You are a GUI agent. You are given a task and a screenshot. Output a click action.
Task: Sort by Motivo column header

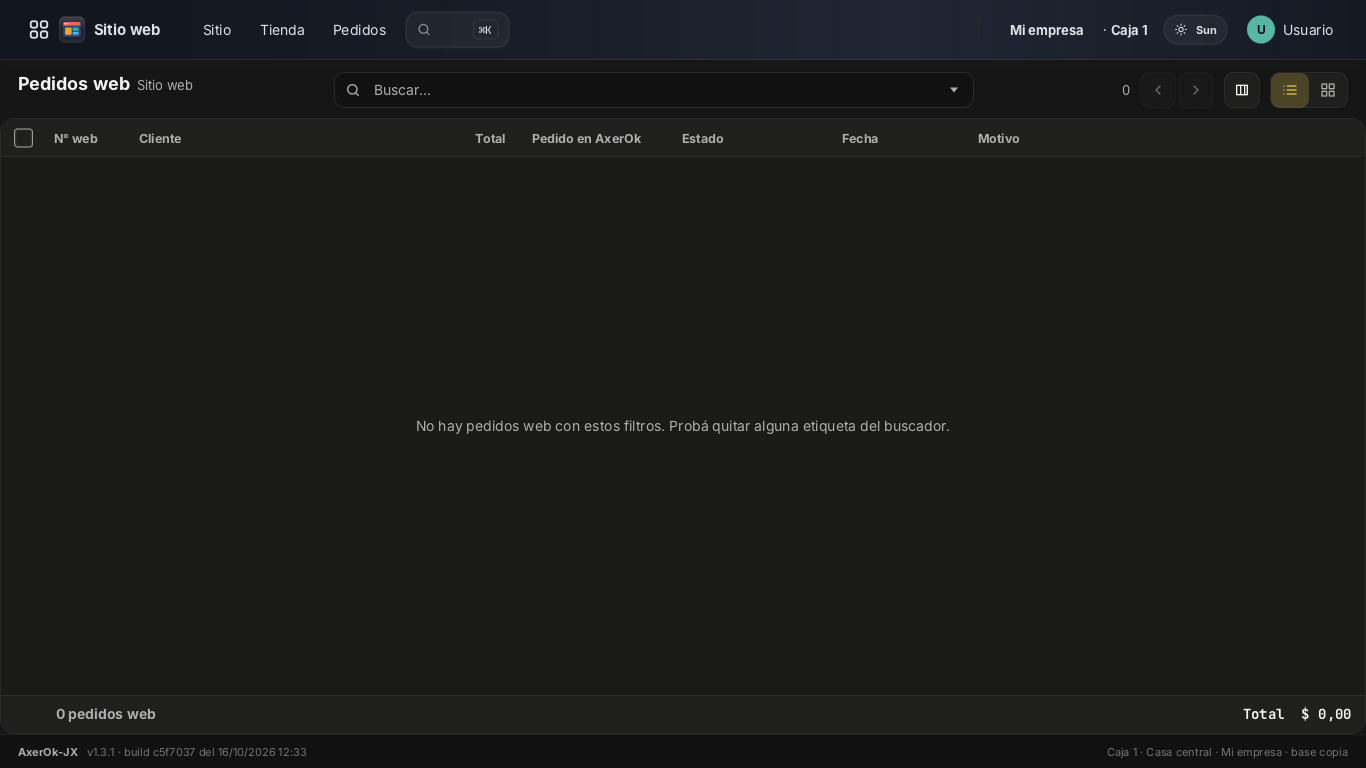point(999,138)
